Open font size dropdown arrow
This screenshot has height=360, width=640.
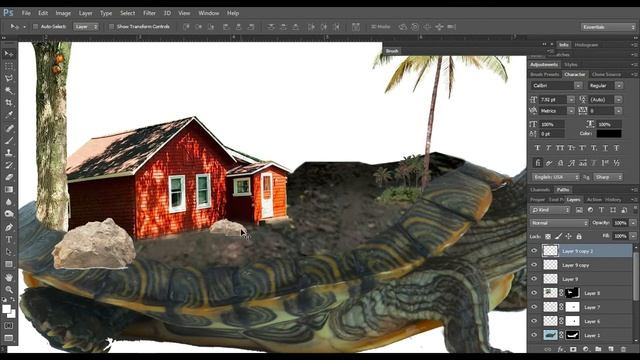[x=571, y=100]
